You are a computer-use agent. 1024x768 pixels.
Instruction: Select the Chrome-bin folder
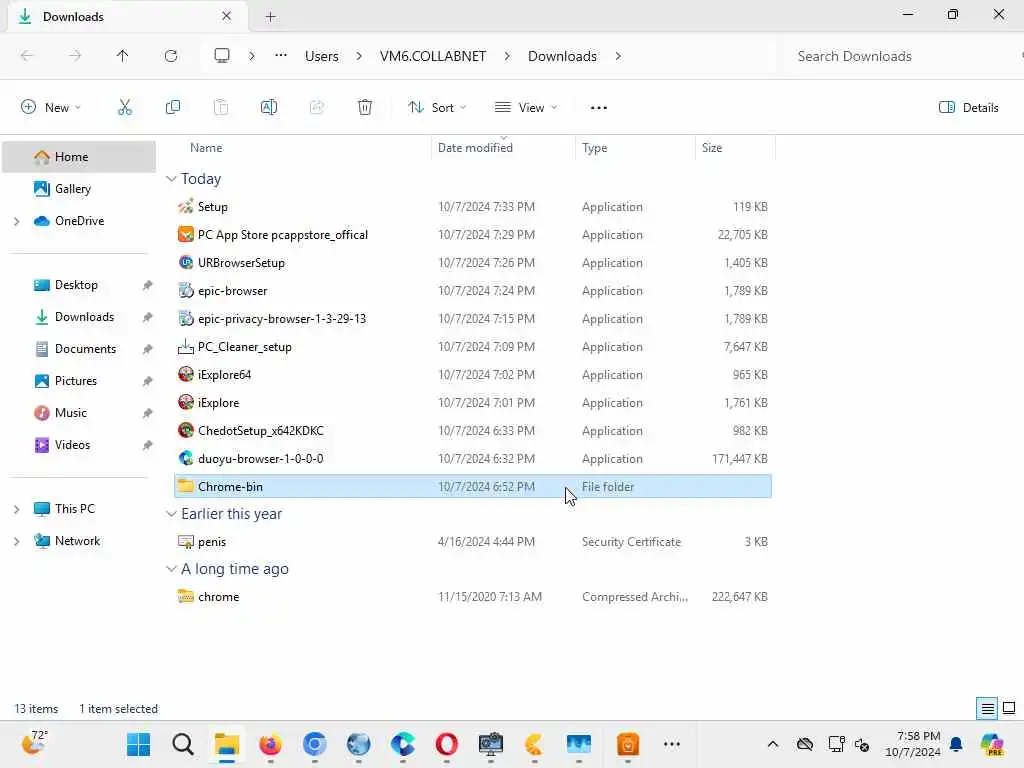[473, 487]
